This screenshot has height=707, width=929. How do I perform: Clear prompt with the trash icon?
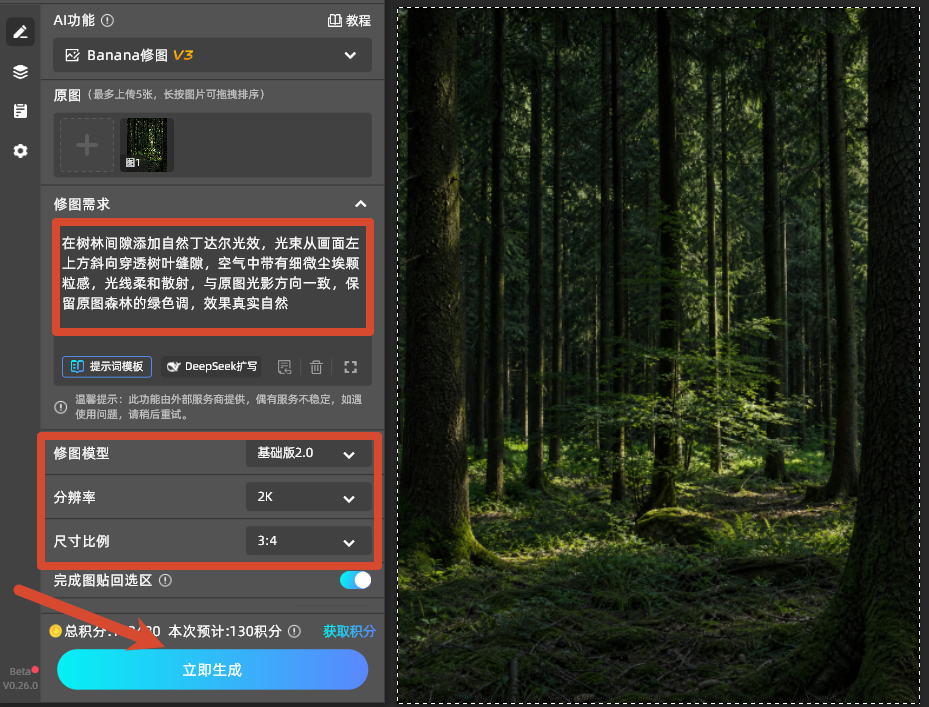pyautogui.click(x=316, y=367)
